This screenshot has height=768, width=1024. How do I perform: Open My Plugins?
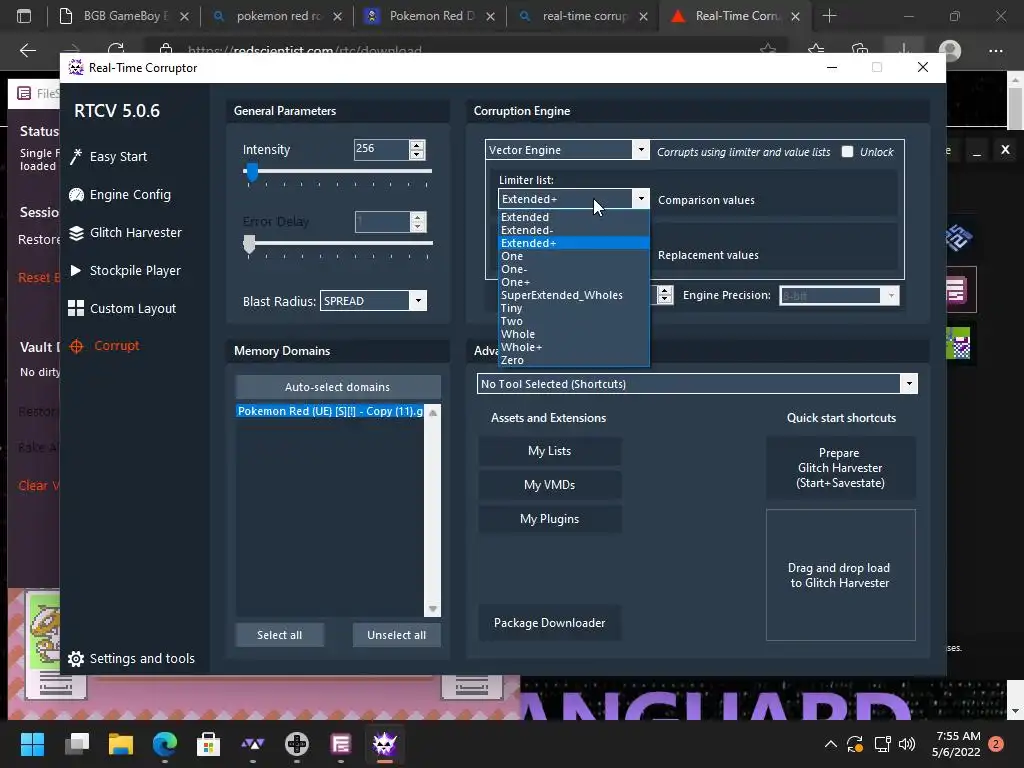549,519
